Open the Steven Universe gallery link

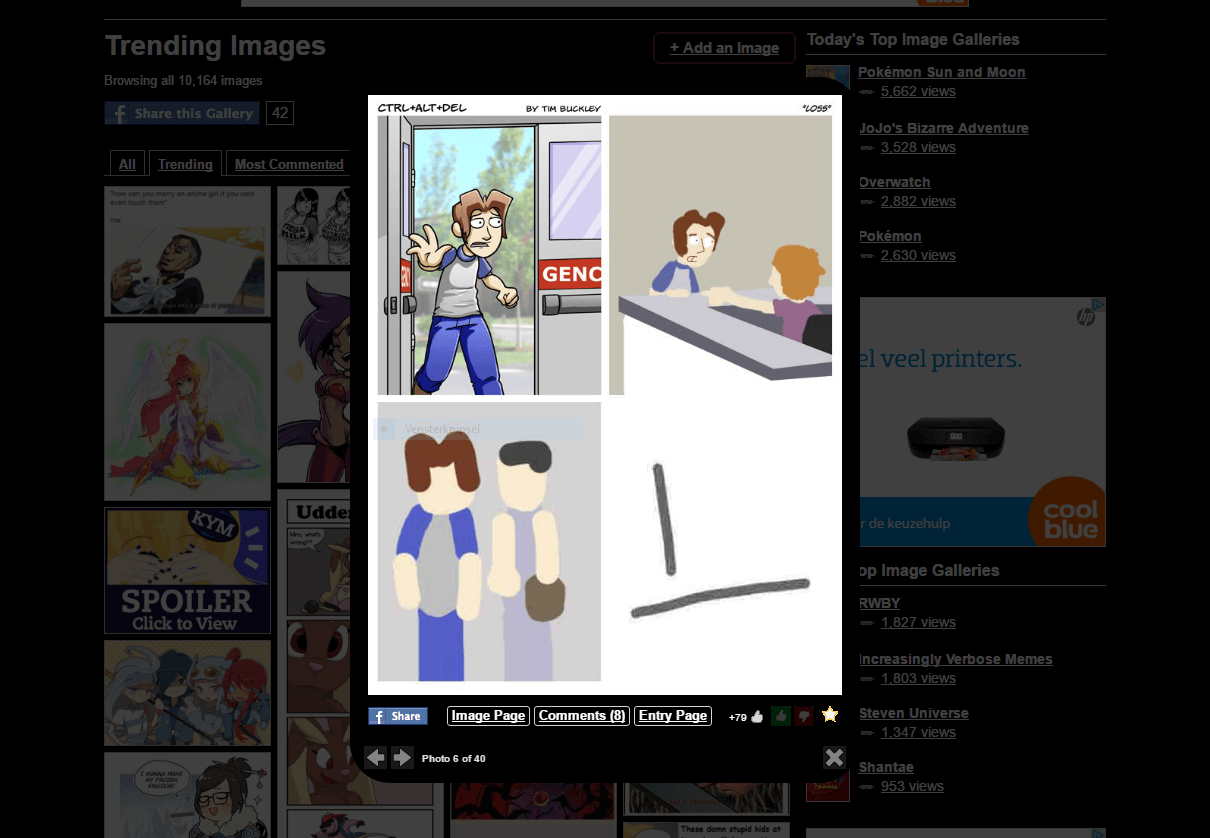coord(913,713)
